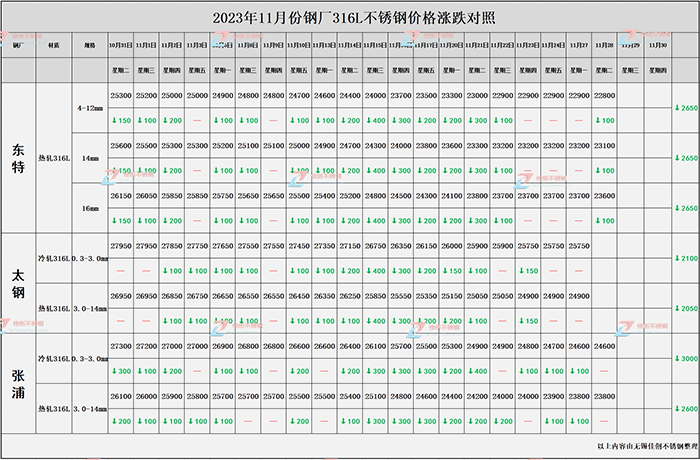700x460 pixels.
Task: Click the ↓2650 total for 16mm row
Action: click(x=686, y=208)
